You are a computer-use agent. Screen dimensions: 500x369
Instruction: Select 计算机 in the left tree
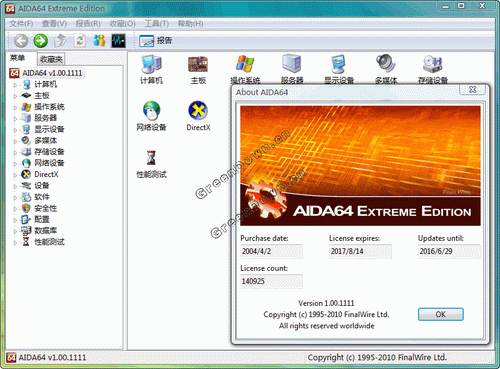point(45,84)
